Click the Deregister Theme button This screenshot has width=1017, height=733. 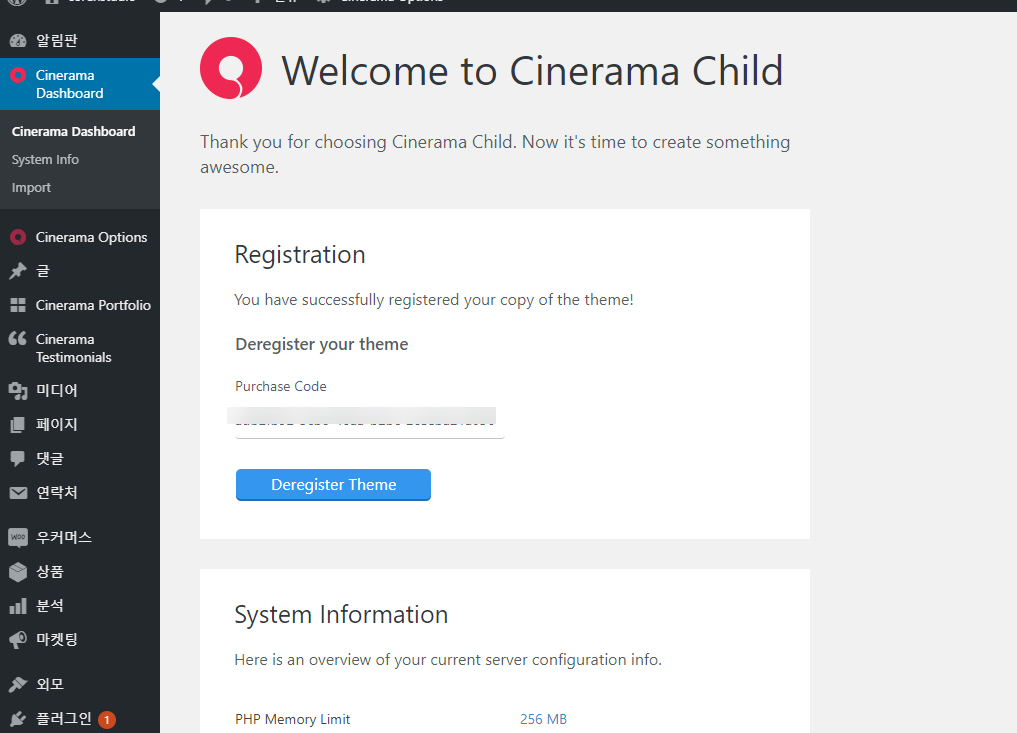(x=333, y=485)
